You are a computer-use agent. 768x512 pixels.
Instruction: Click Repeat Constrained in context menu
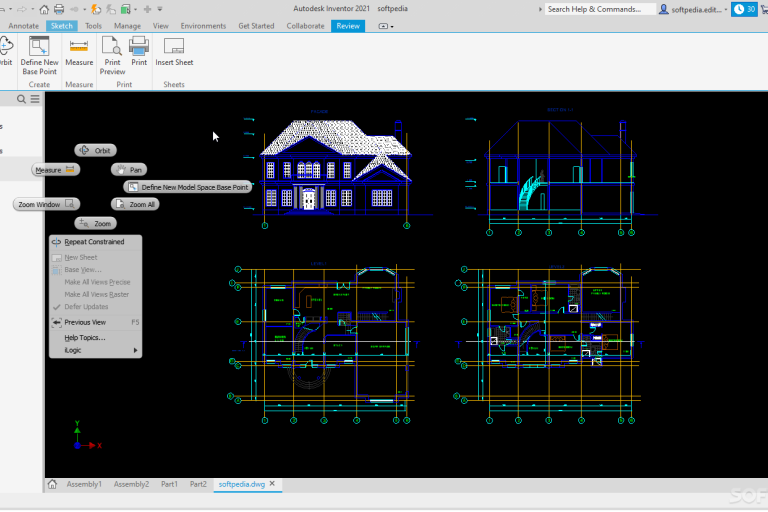point(96,242)
